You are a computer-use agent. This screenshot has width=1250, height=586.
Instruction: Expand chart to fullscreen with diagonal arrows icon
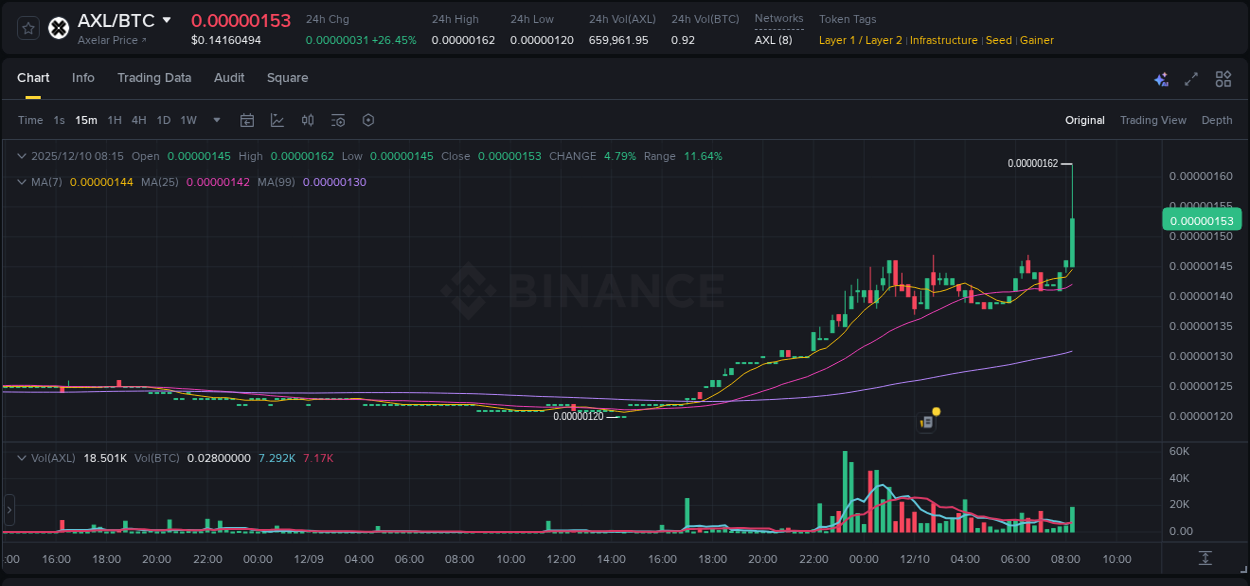click(1190, 78)
